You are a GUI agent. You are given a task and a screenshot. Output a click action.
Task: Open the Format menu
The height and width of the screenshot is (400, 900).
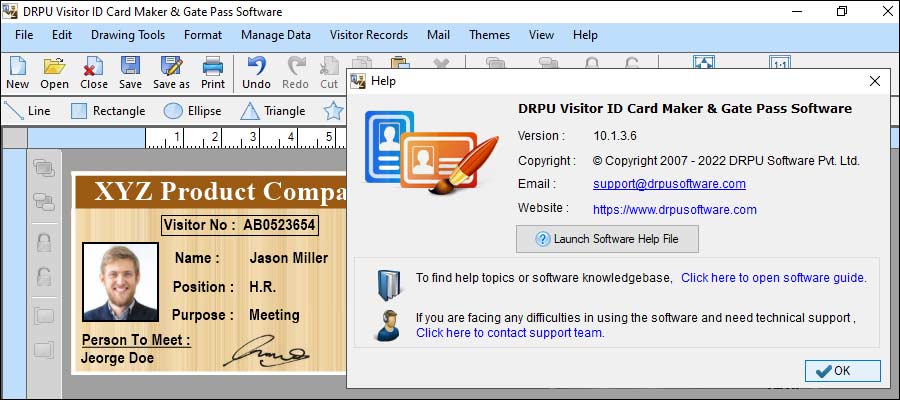coord(203,35)
